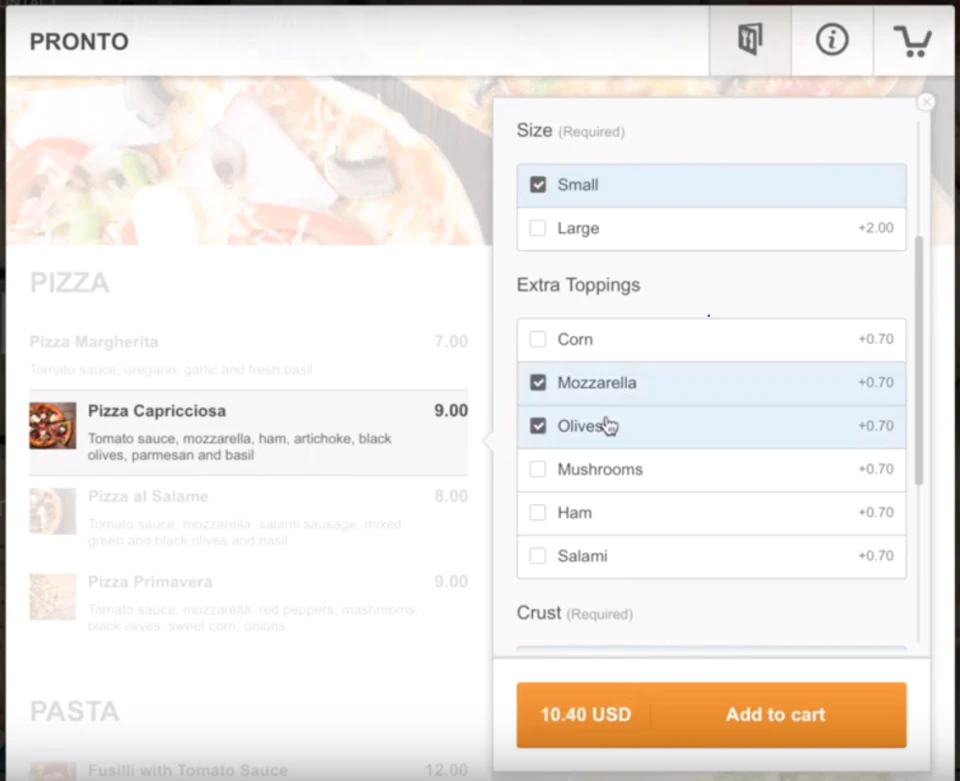960x781 pixels.
Task: Check the Salami topping option
Action: pos(537,556)
